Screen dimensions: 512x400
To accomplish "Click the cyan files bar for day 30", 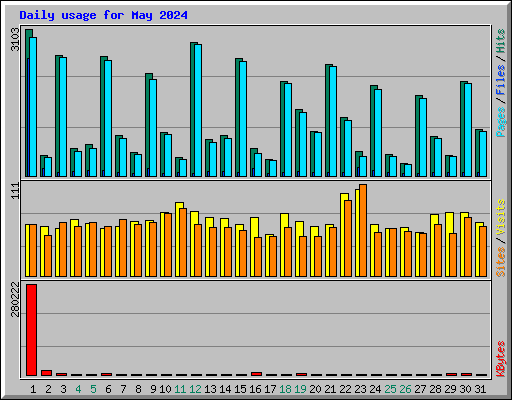I will pyautogui.click(x=468, y=130).
